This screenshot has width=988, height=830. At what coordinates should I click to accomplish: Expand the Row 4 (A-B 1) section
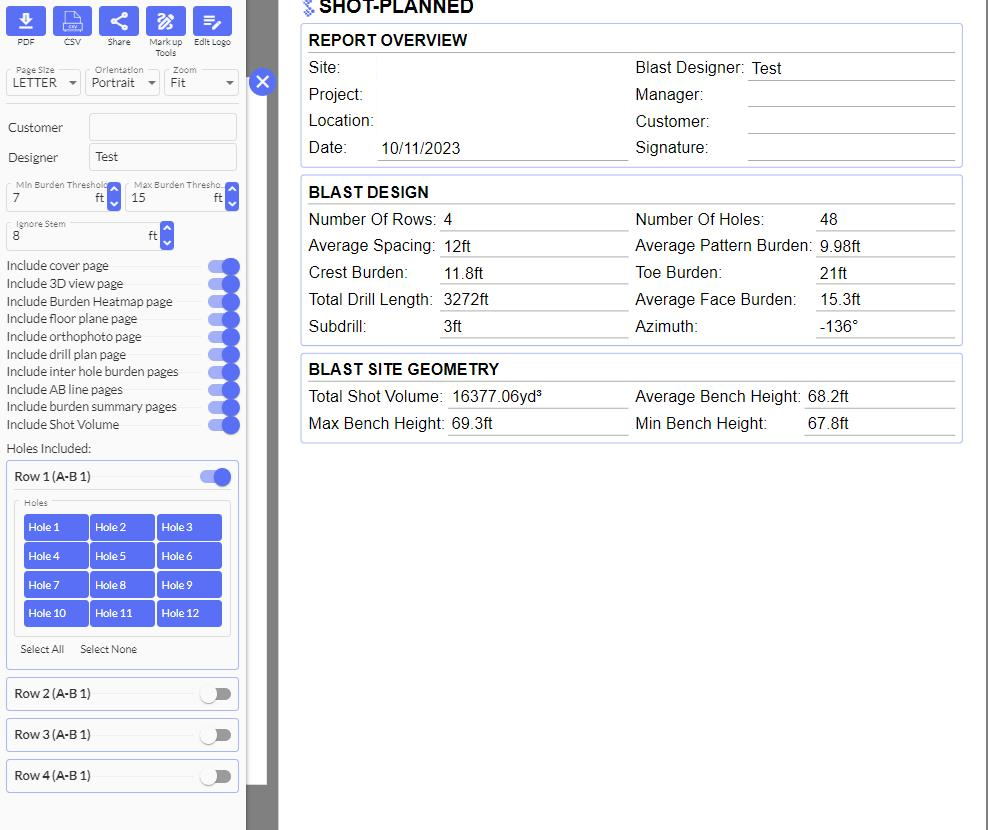(100, 776)
